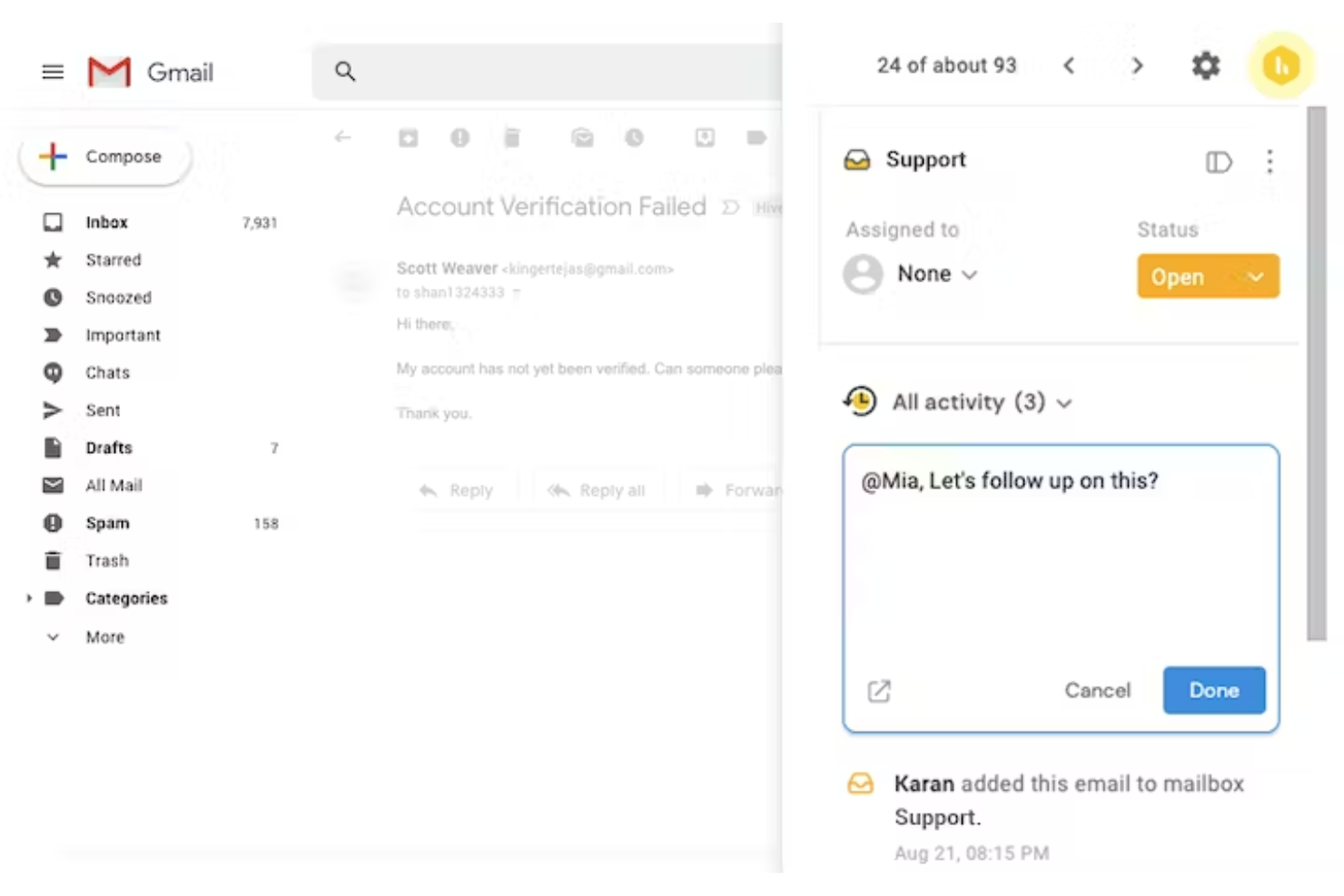Mark the email as unread

[582, 137]
